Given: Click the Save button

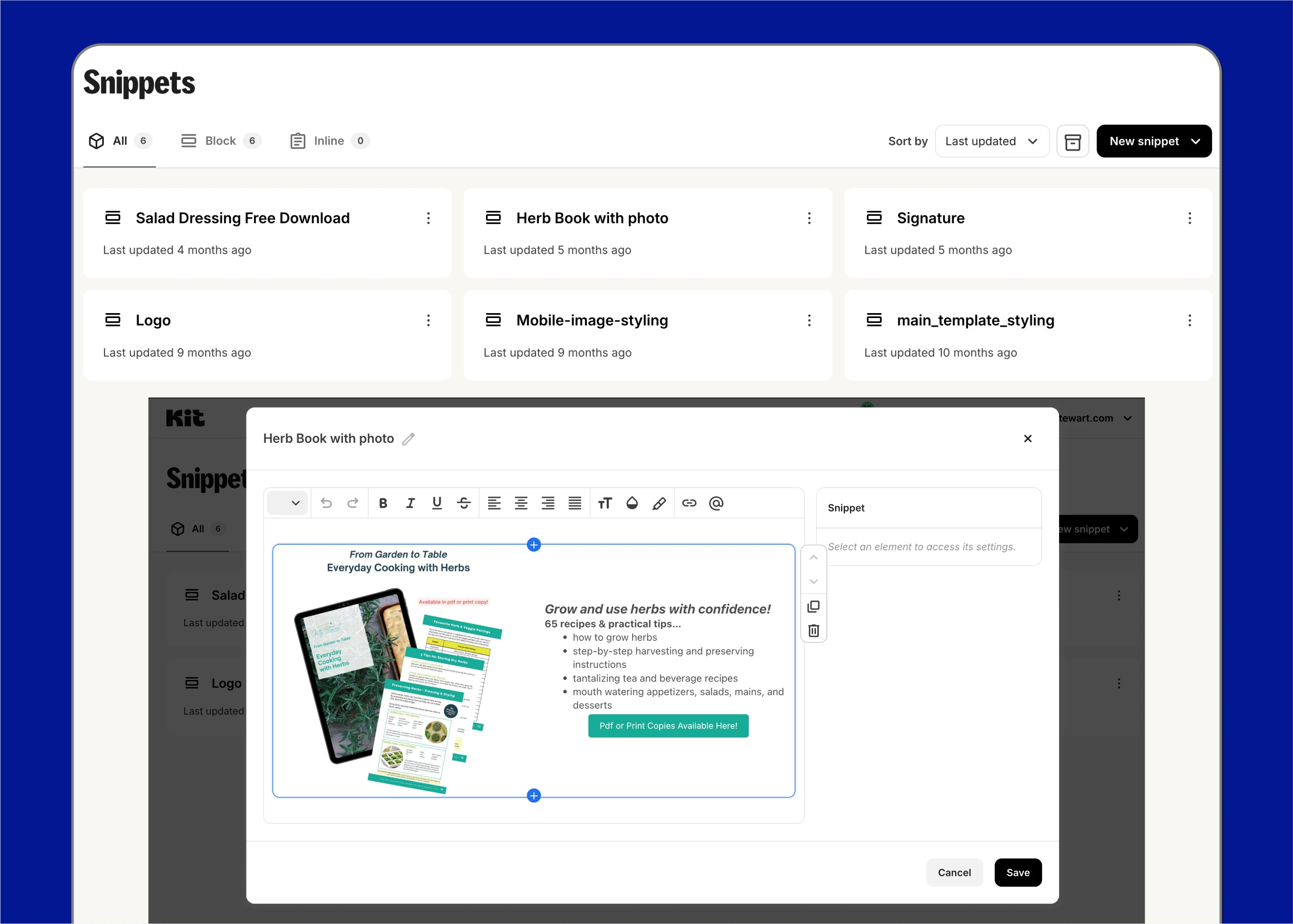Looking at the screenshot, I should tap(1018, 872).
